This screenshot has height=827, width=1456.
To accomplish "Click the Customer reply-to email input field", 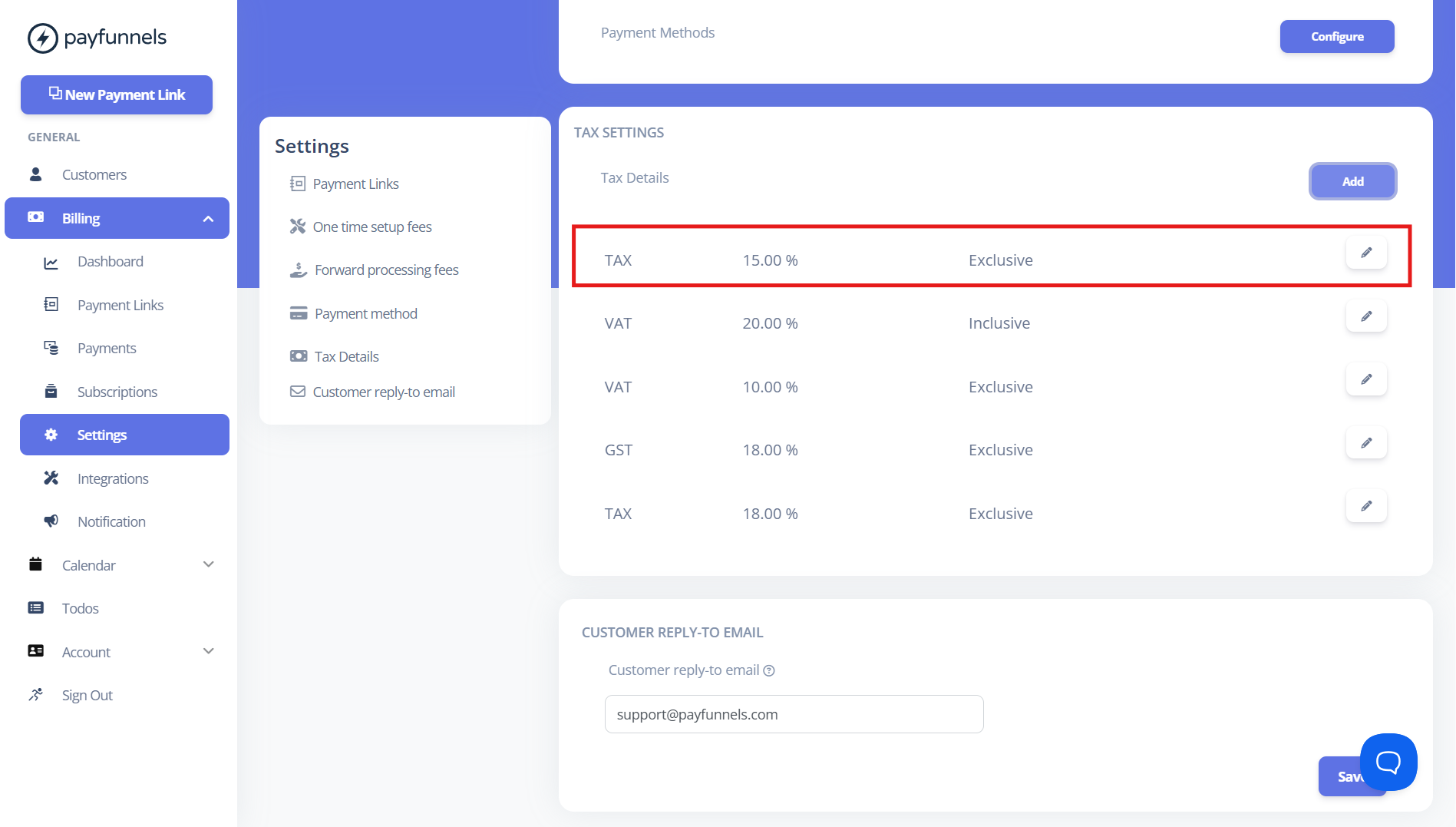I will [x=794, y=714].
